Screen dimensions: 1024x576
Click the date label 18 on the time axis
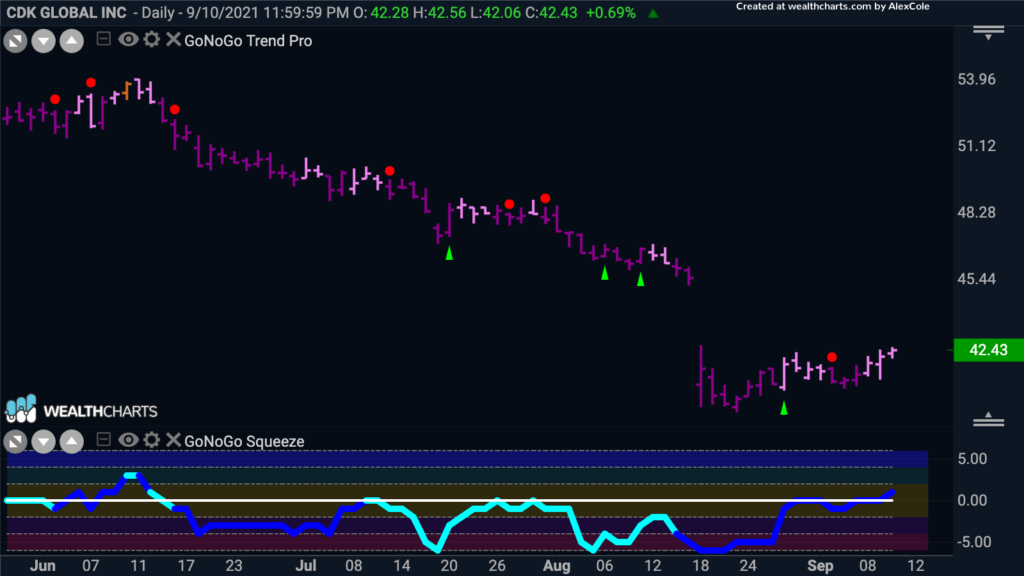click(x=700, y=566)
